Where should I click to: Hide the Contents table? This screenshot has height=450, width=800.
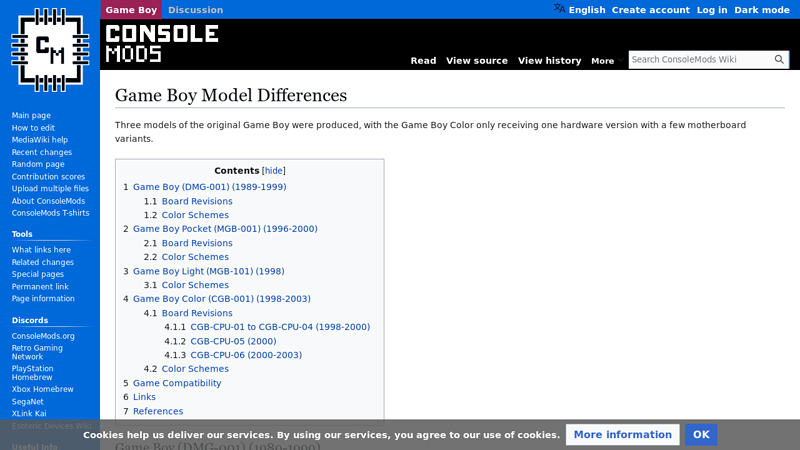point(273,171)
